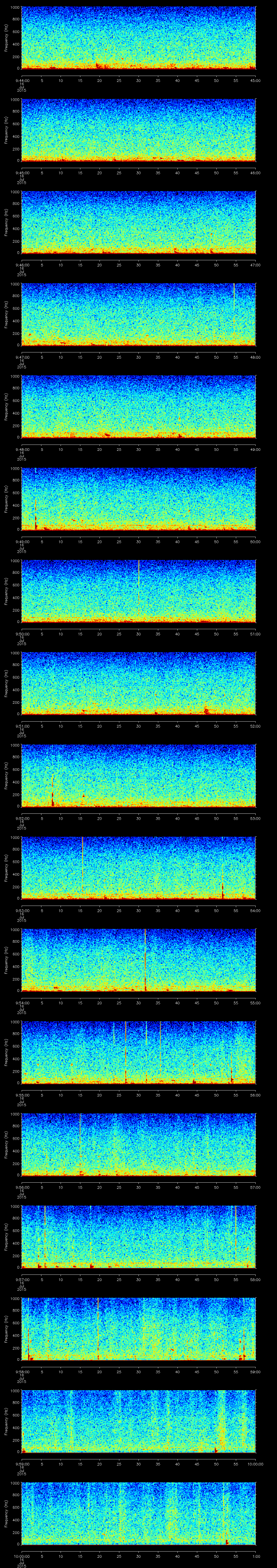Screen dimensions: 277x1568
Task: Click the spectrogram panel beginning at 9:51:00
Action: (x=138, y=683)
